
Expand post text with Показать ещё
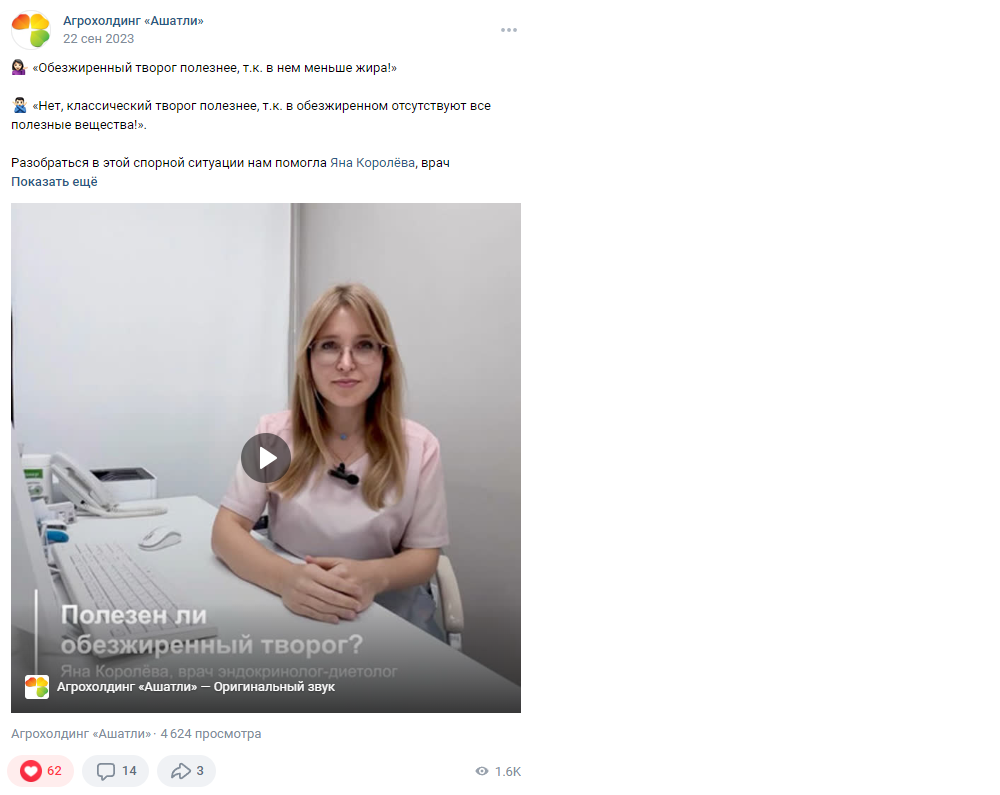coord(54,182)
